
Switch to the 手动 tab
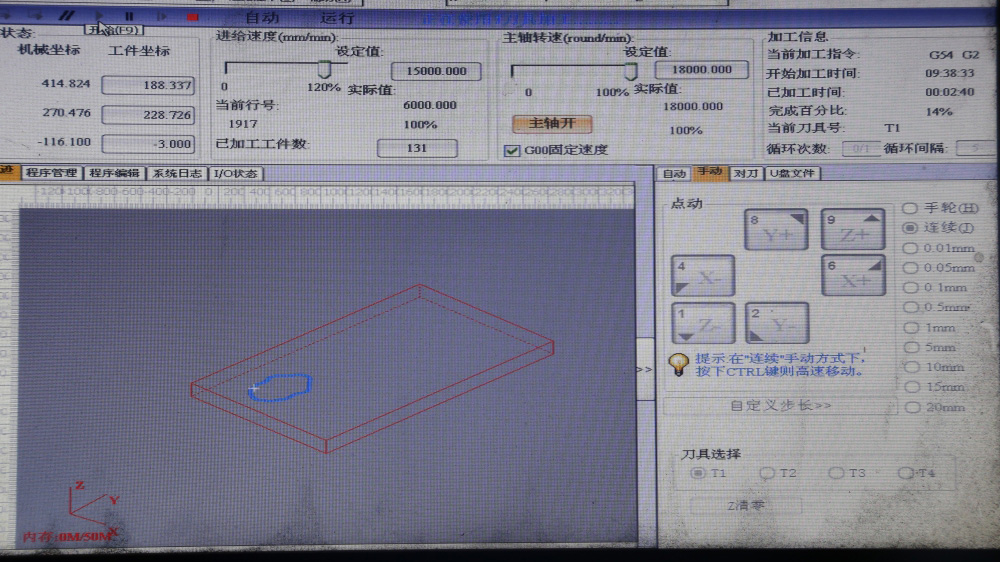(710, 172)
